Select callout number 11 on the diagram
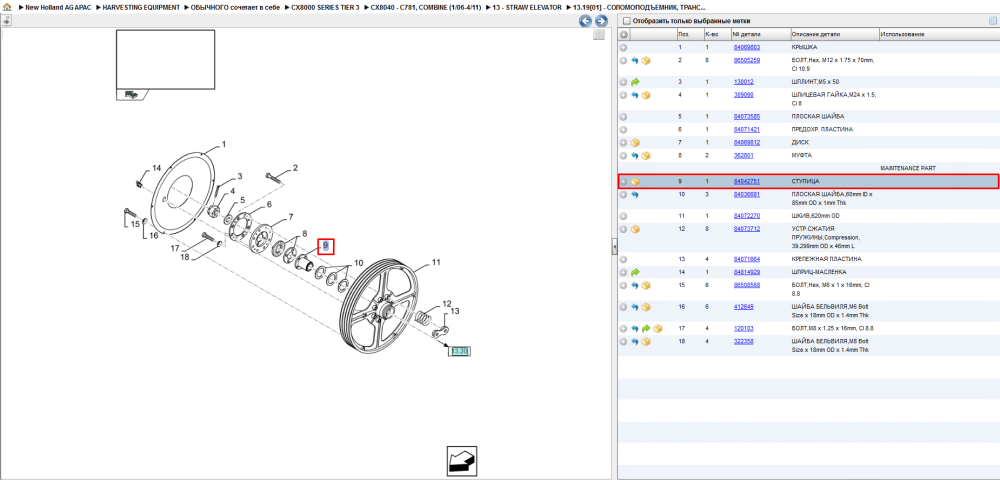 pyautogui.click(x=436, y=262)
